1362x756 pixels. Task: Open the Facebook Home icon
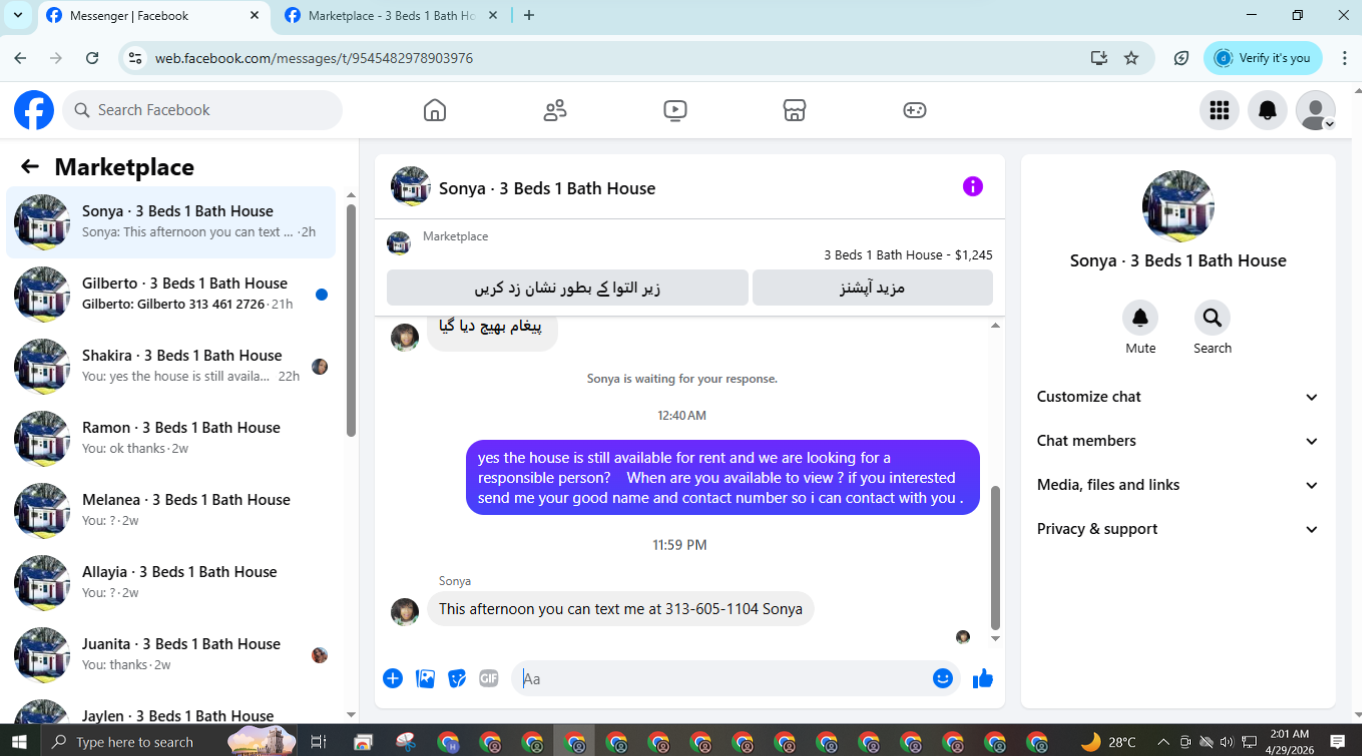point(435,110)
